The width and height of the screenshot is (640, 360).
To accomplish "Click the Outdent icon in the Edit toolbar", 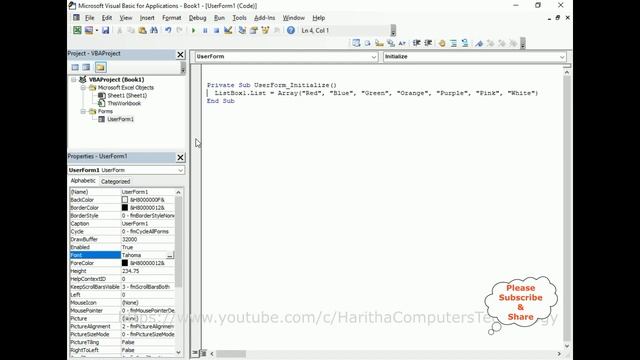I will (428, 43).
